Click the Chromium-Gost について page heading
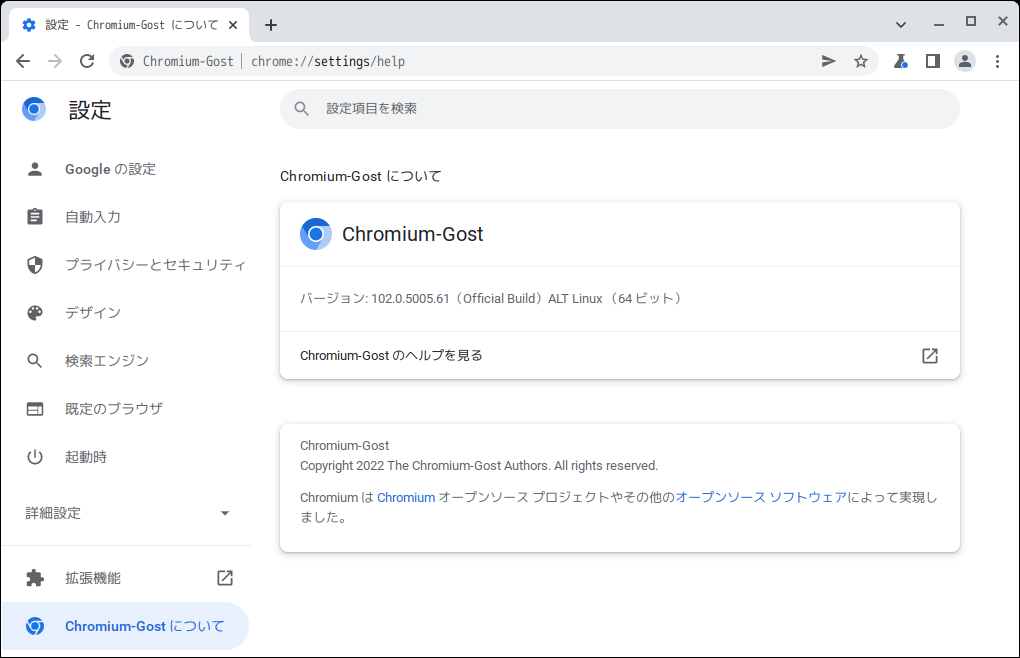Viewport: 1020px width, 658px height. [360, 176]
